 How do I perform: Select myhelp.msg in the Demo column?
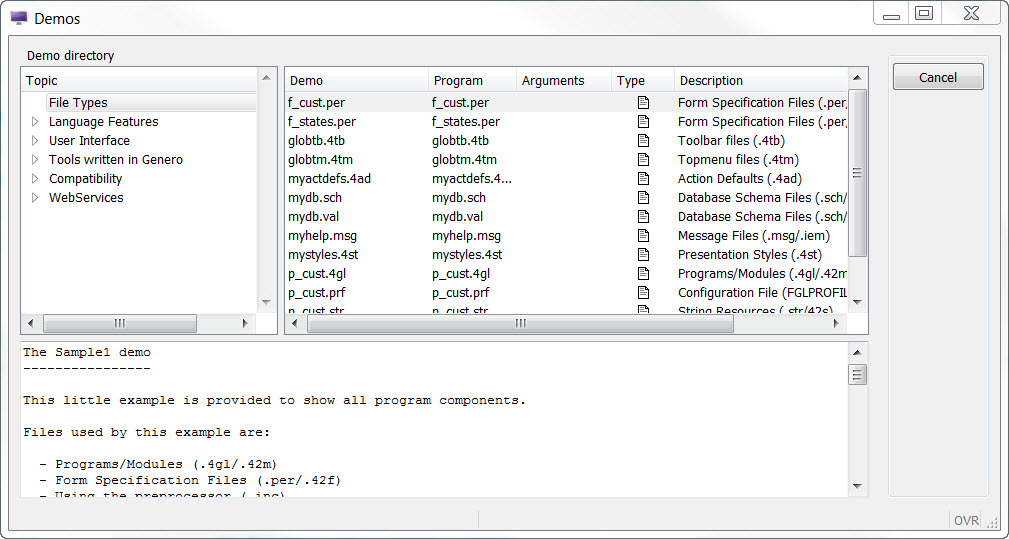coord(322,235)
